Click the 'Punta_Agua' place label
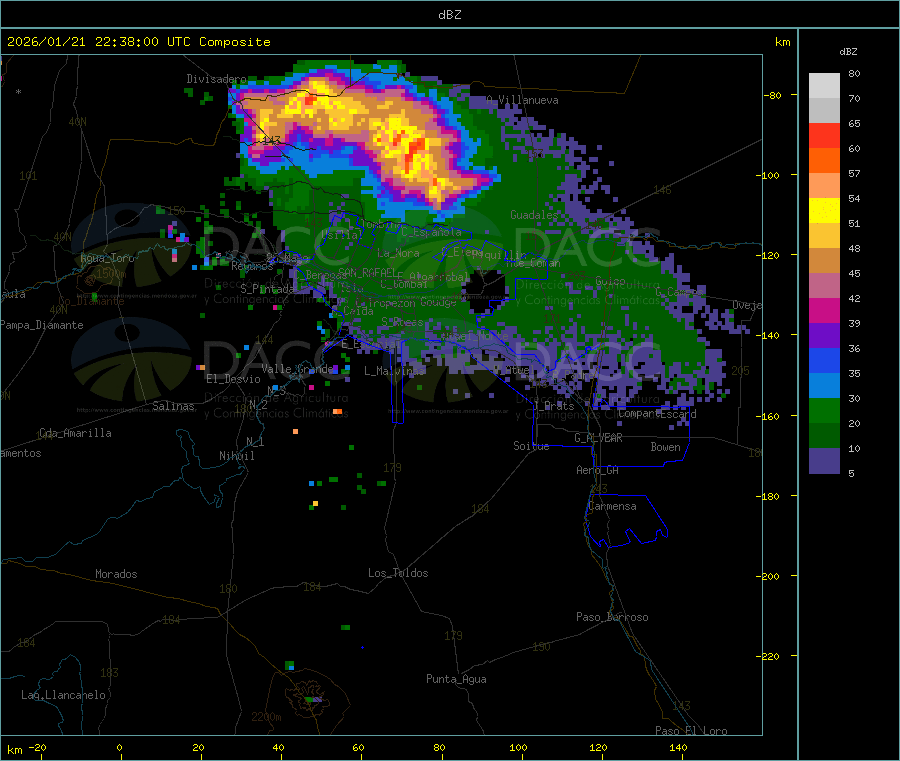This screenshot has width=900, height=761. coord(456,679)
